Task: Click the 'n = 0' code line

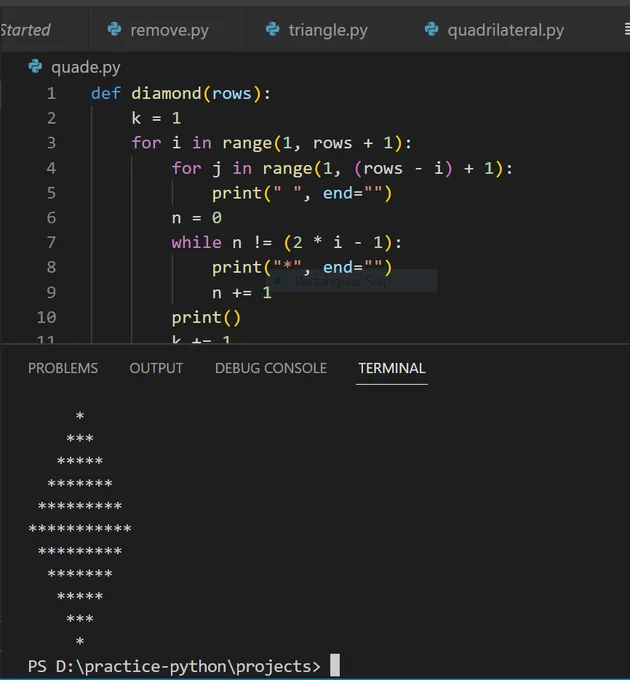Action: pos(196,218)
